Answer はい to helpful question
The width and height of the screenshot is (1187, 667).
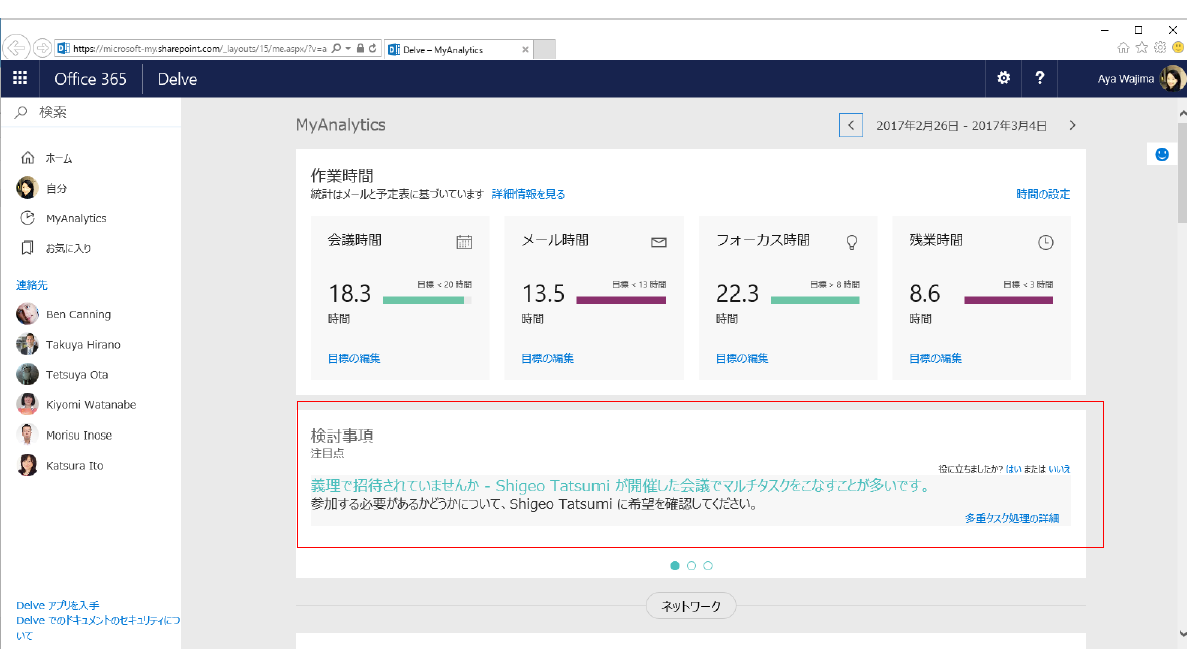tap(1013, 469)
